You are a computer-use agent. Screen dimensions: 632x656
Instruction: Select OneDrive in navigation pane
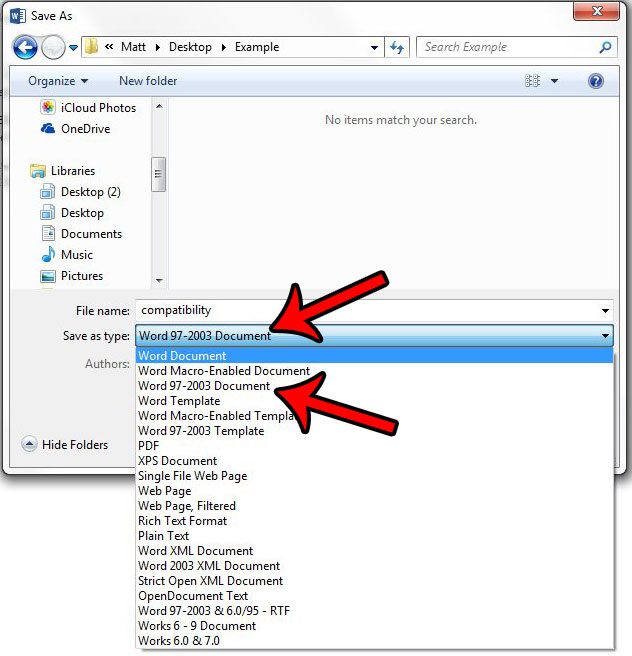pyautogui.click(x=86, y=129)
